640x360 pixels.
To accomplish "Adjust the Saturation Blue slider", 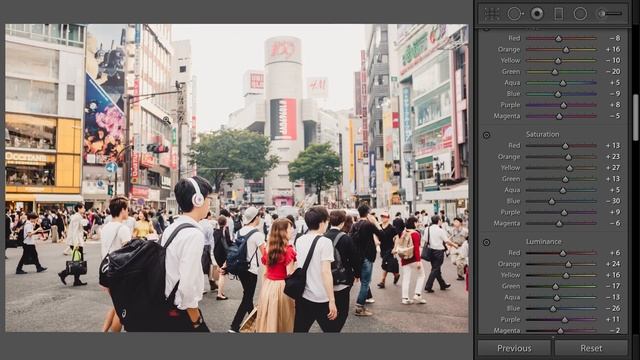I will (x=561, y=201).
